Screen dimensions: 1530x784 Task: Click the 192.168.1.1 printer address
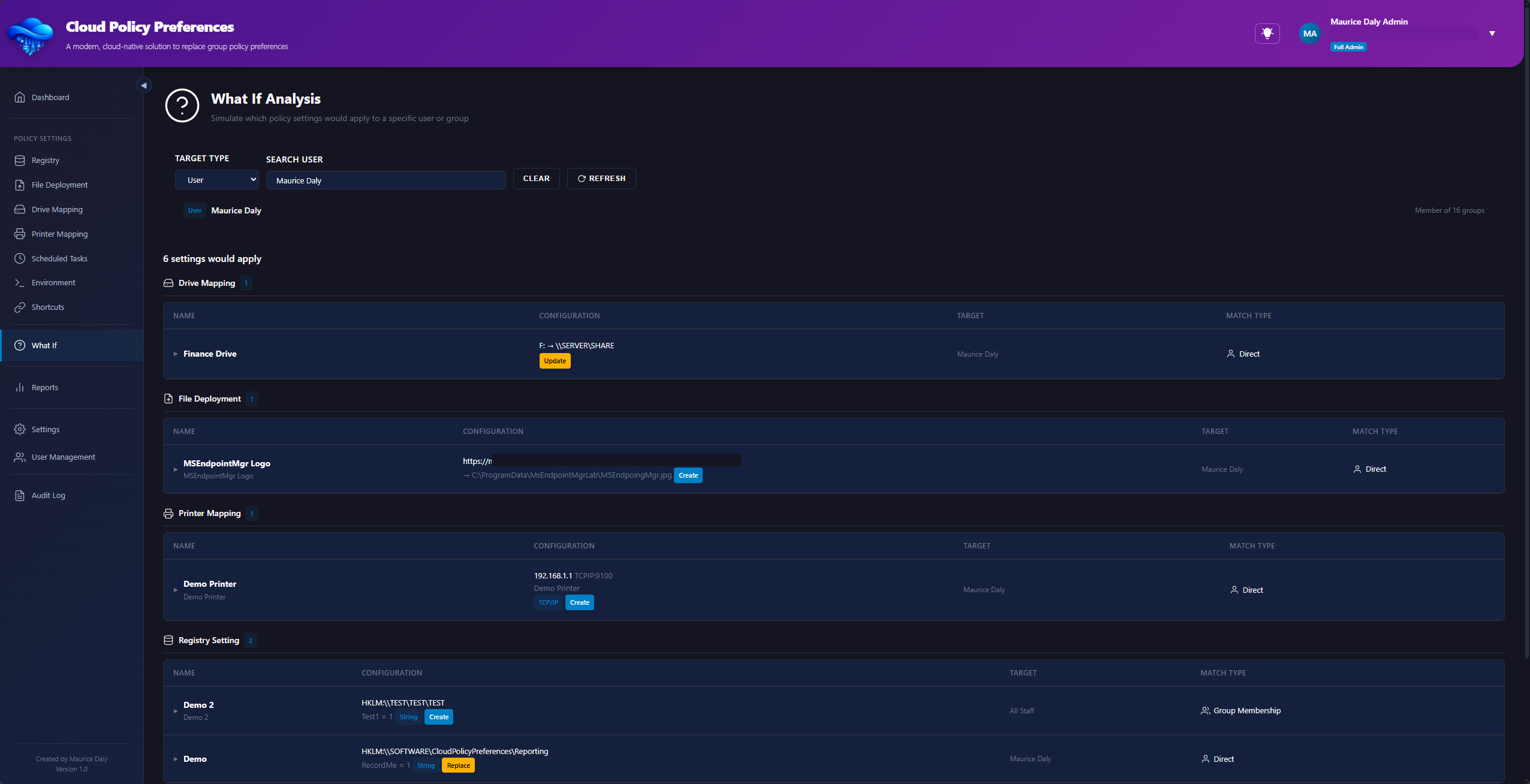tap(553, 575)
